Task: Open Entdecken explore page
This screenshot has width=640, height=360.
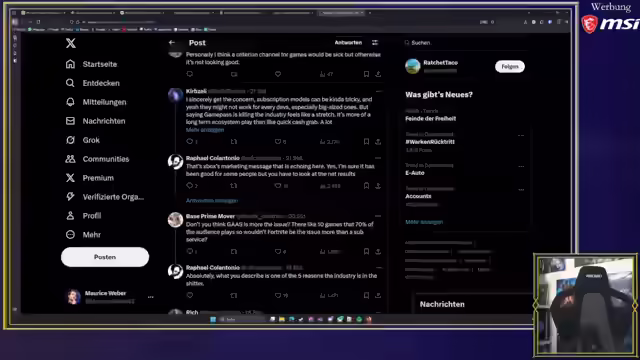Action: tap(93, 83)
